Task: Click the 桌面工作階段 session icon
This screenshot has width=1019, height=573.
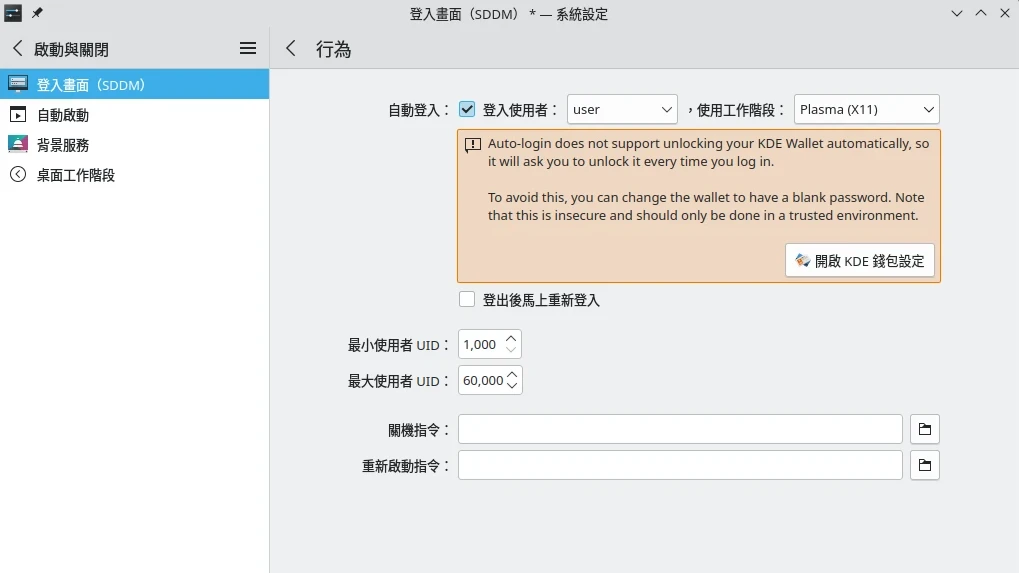Action: pyautogui.click(x=18, y=175)
